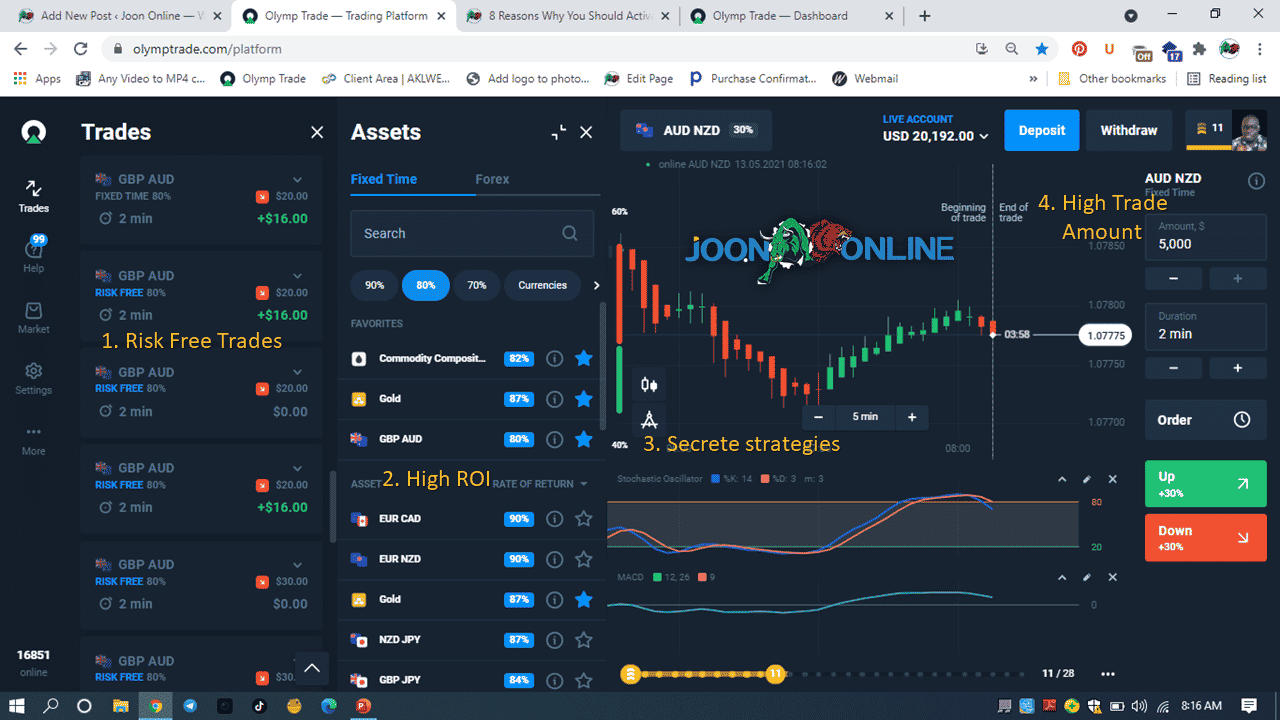Collapse the MACD panel
The width and height of the screenshot is (1280, 720).
[1062, 577]
